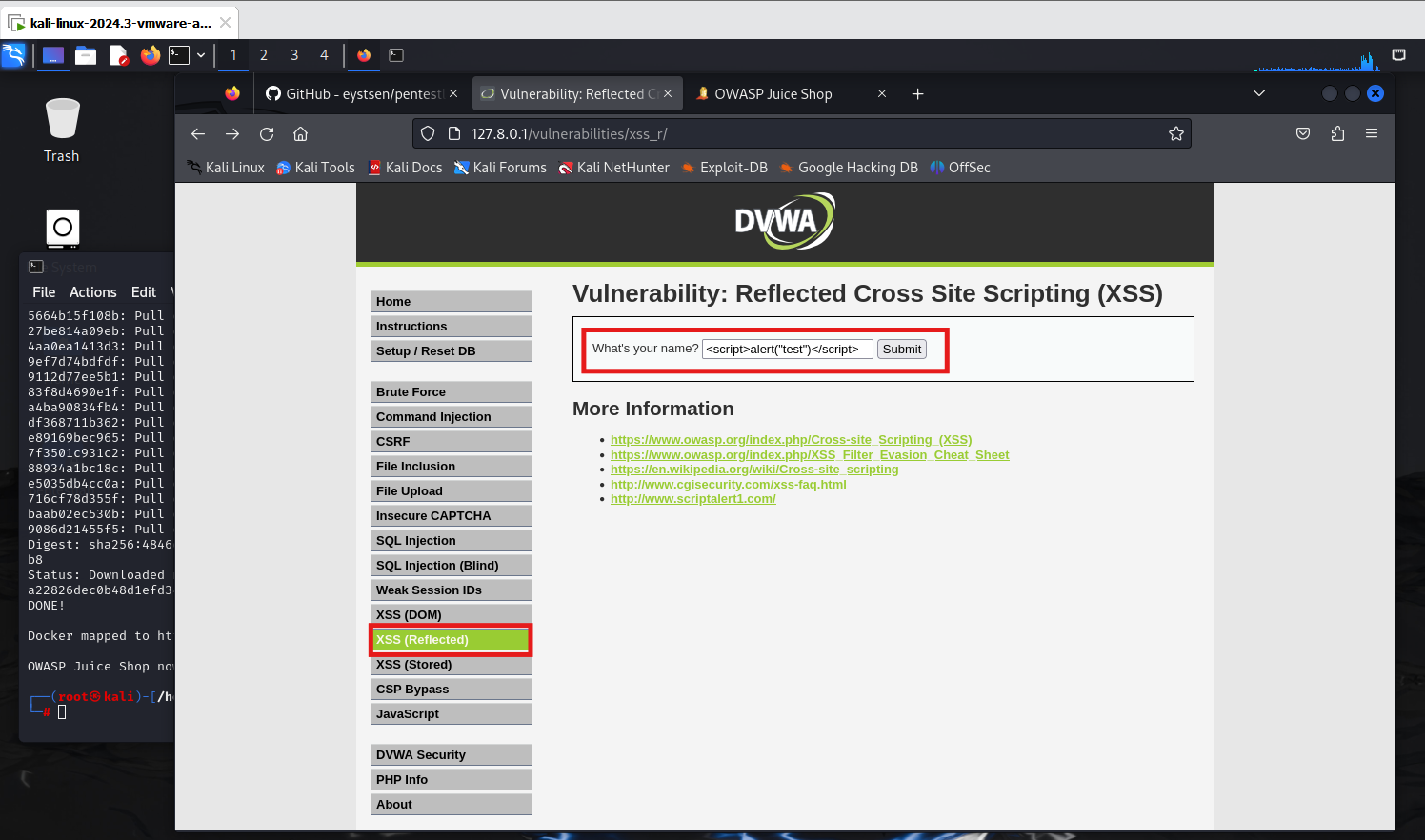Viewport: 1425px width, 840px height.
Task: Close the Vulnerability: Reflected tab
Action: 668,93
